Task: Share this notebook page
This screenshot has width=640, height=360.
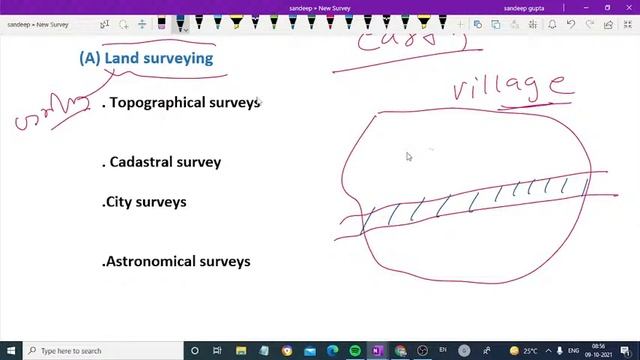Action: point(608,24)
